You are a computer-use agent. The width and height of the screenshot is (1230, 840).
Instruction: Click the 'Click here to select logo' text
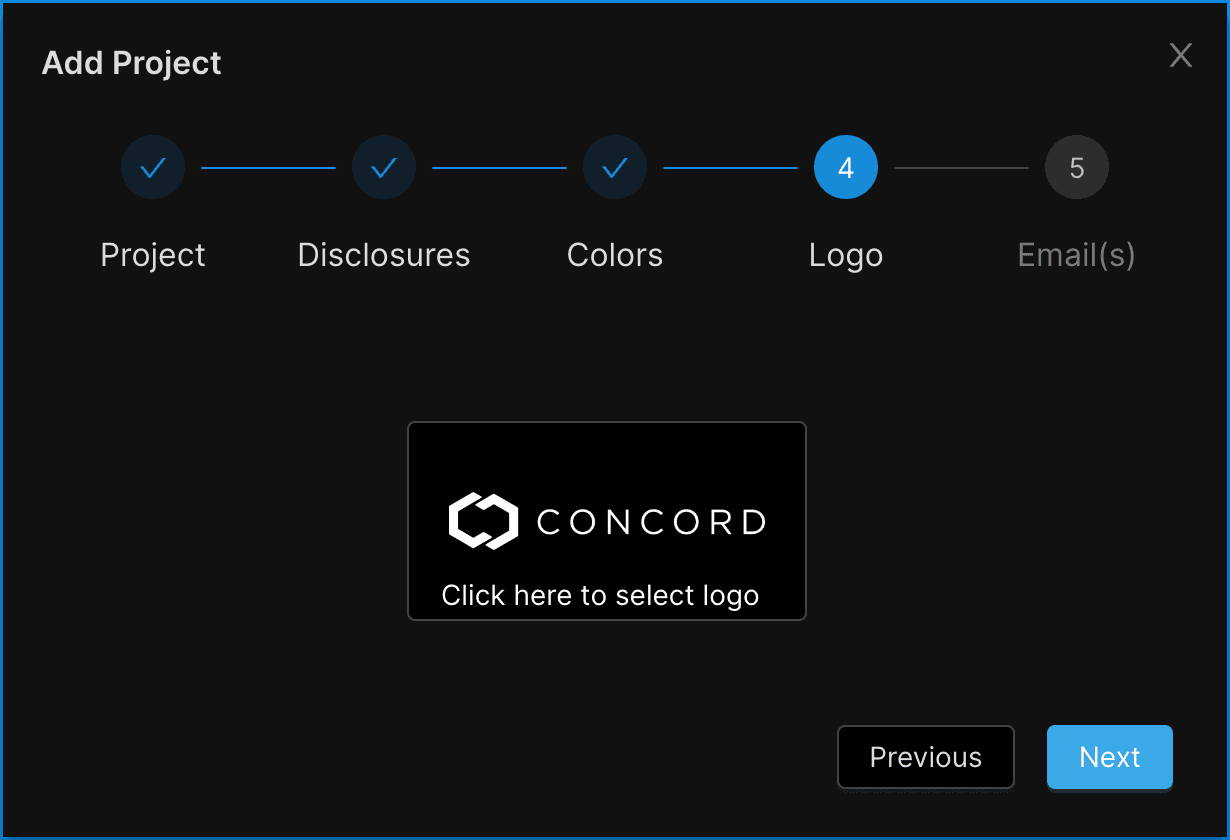(600, 596)
